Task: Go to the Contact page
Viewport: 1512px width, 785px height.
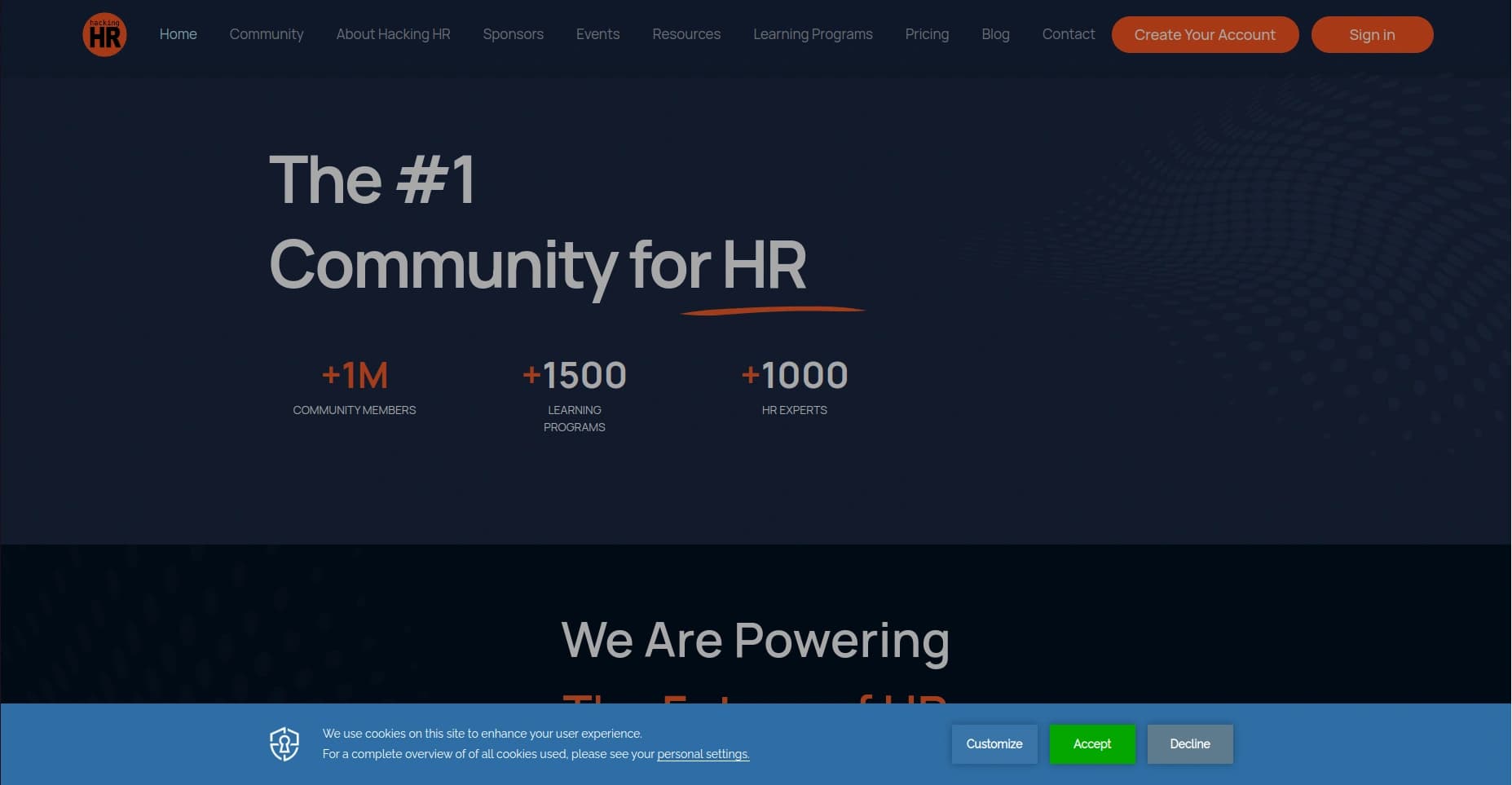Action: coord(1068,34)
